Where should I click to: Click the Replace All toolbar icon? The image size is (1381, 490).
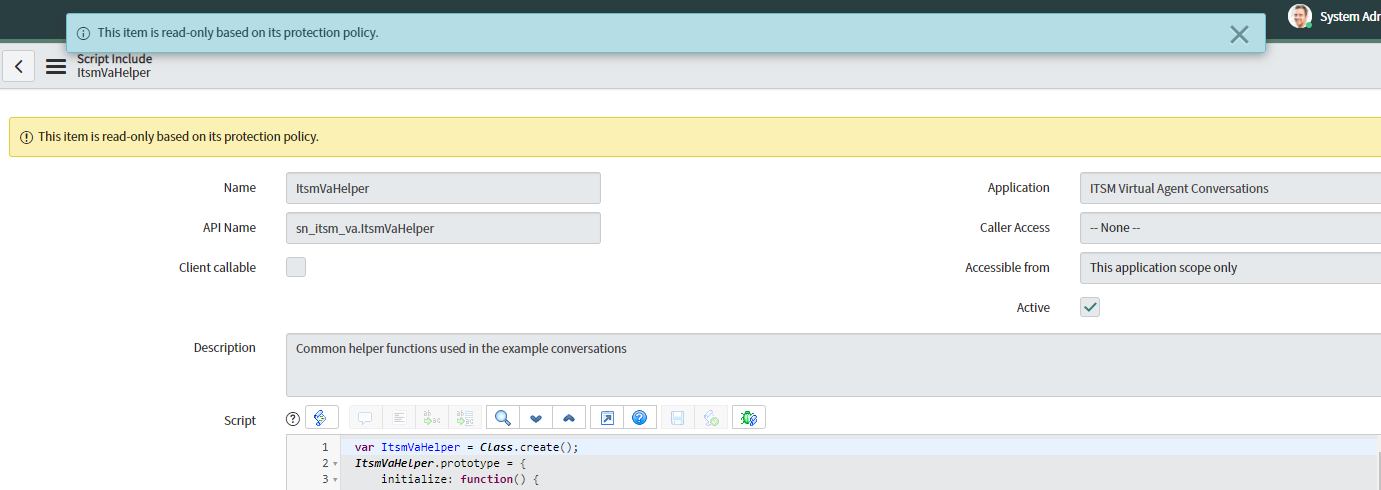[x=464, y=418]
